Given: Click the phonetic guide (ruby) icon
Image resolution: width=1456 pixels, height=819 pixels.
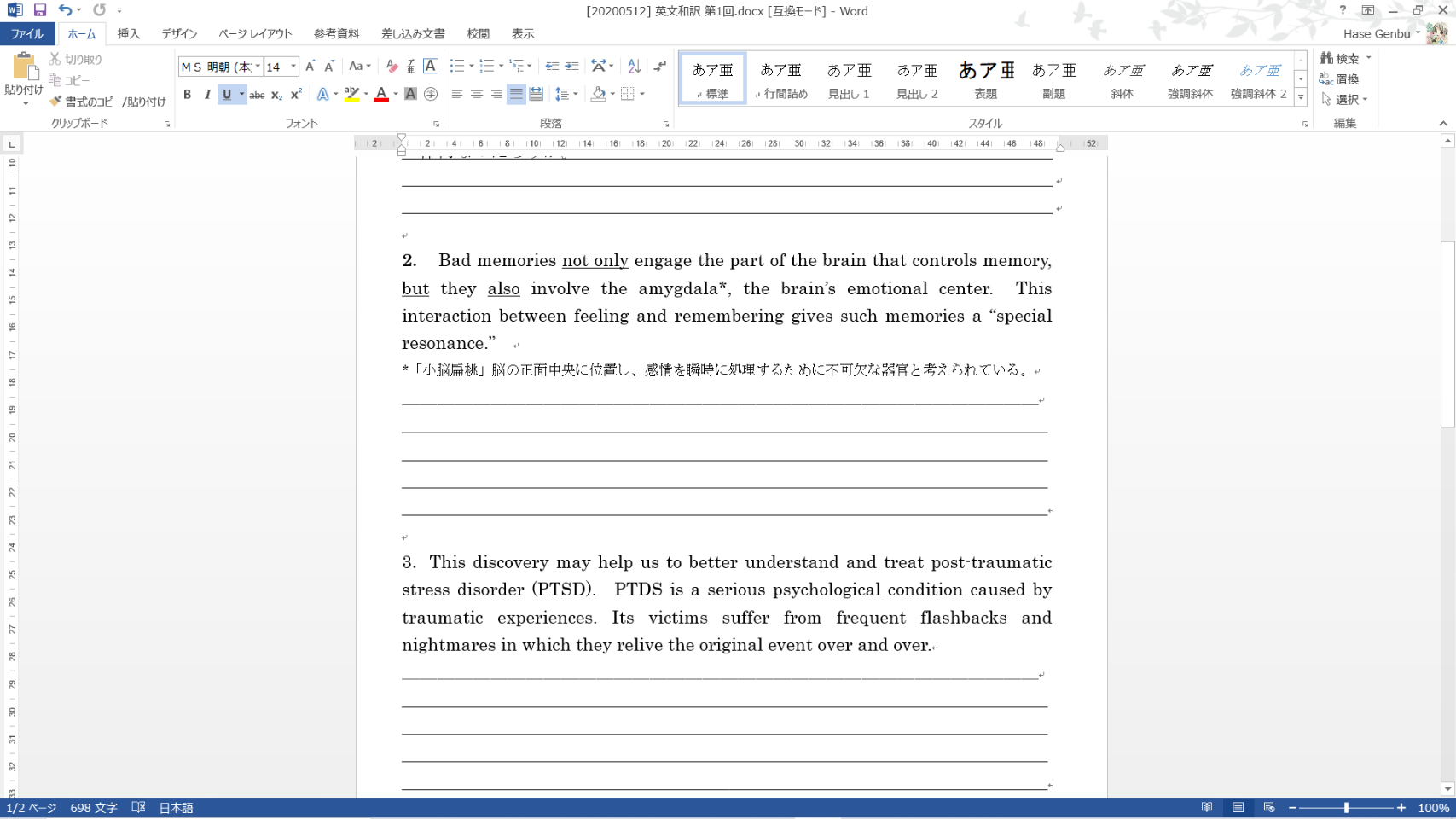Looking at the screenshot, I should coord(411,67).
